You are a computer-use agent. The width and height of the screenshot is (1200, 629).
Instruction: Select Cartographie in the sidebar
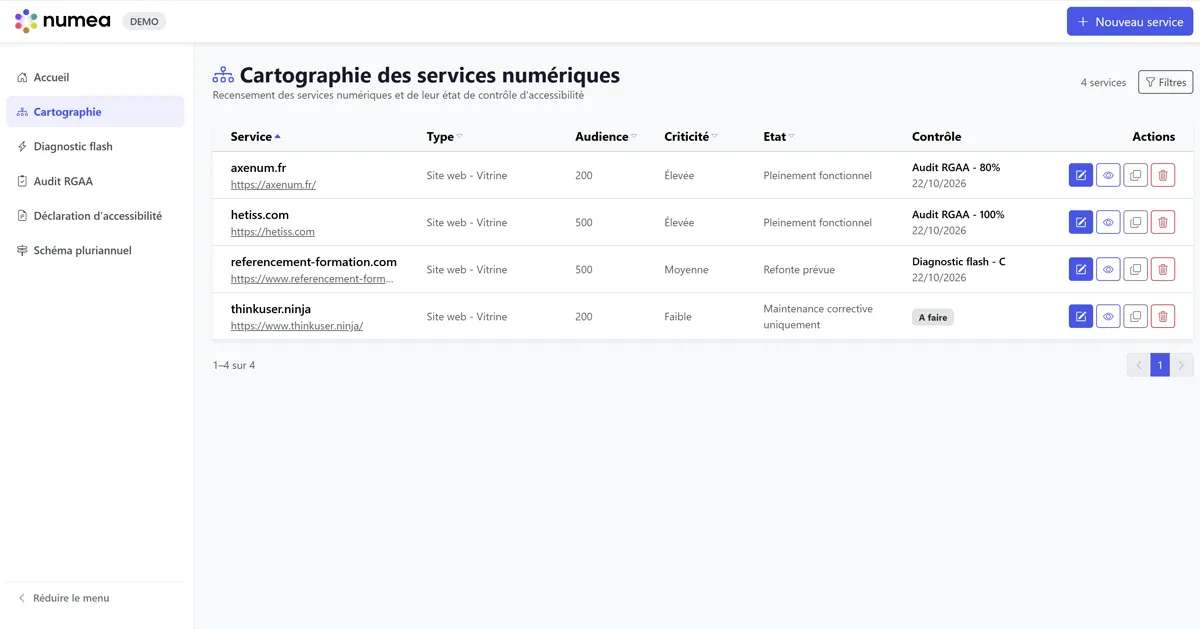[95, 112]
